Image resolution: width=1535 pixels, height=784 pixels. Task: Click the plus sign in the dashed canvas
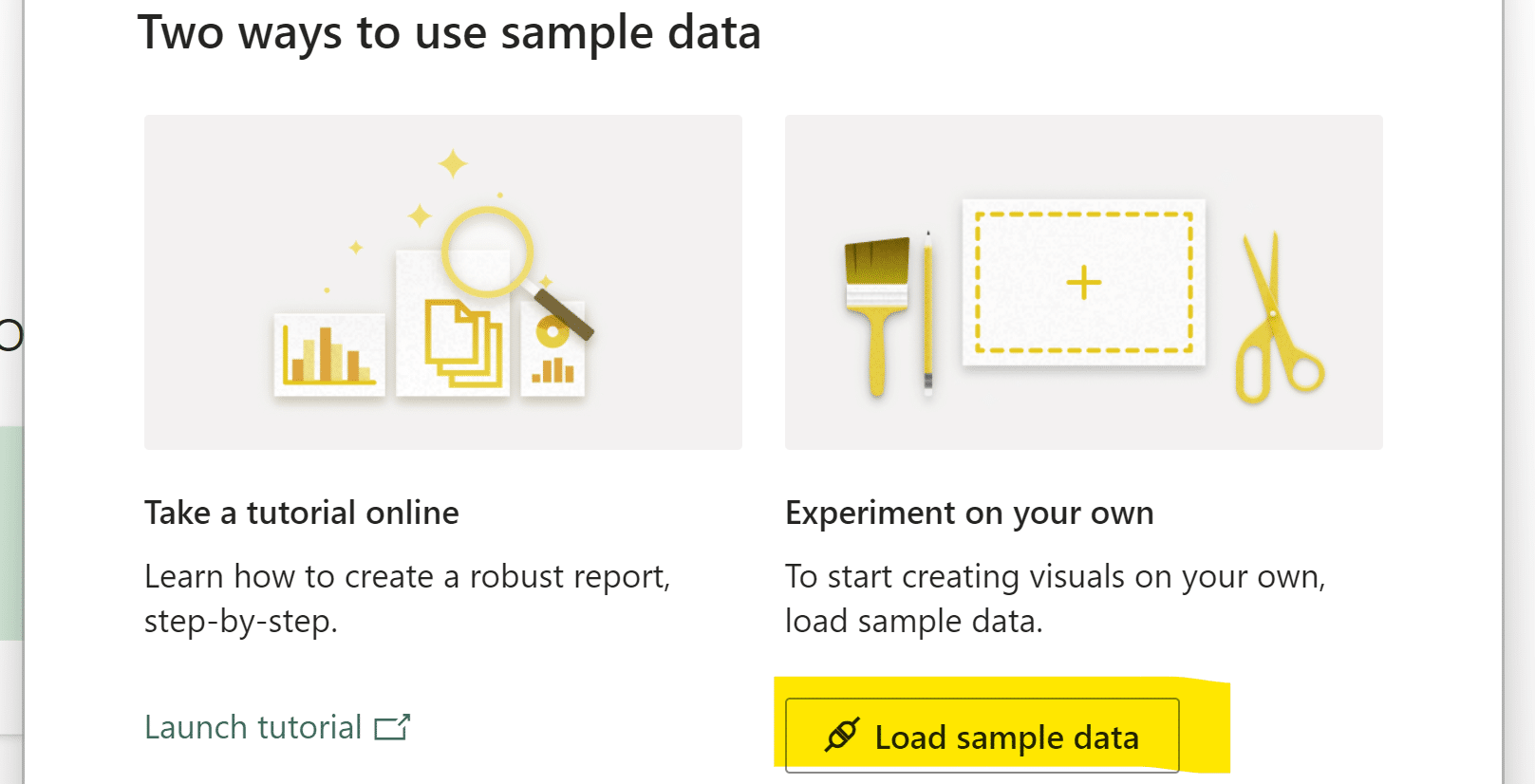click(1083, 283)
